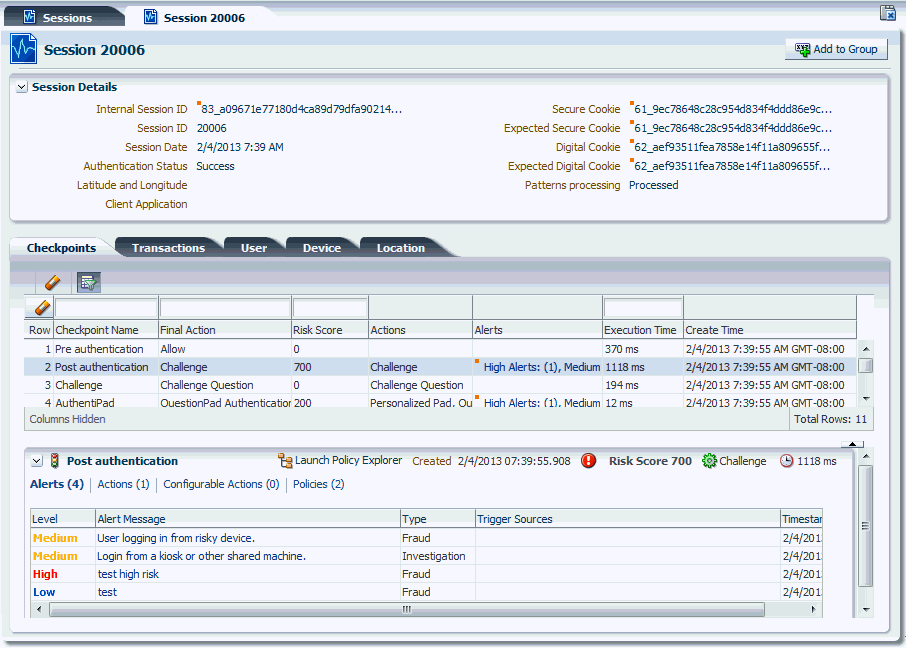
Task: Select the High test high risk alert
Action: pos(426,574)
